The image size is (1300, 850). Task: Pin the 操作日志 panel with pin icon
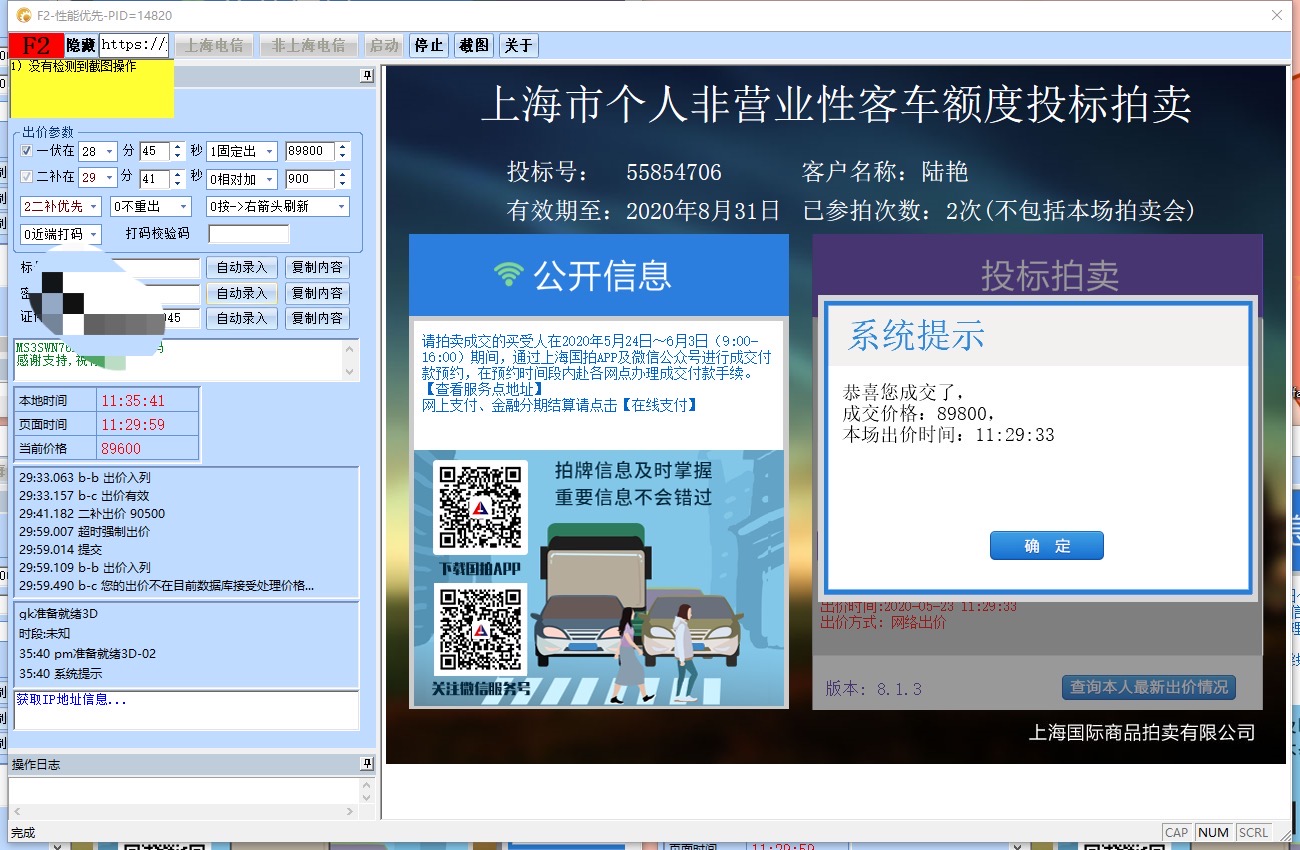(366, 764)
